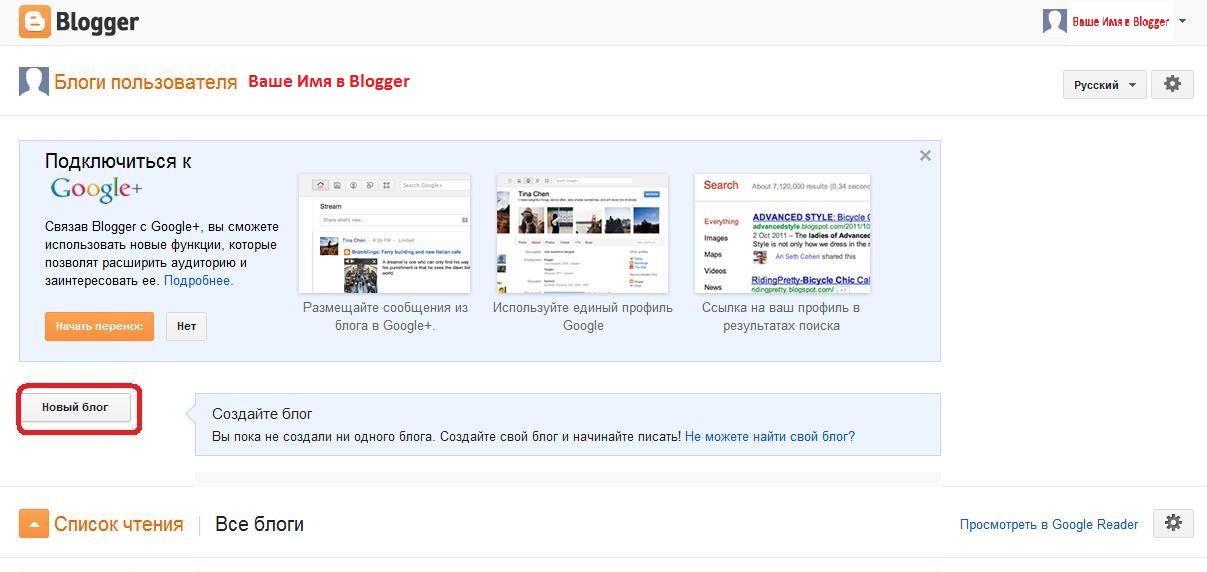Click the Новый блог button

pyautogui.click(x=75, y=408)
